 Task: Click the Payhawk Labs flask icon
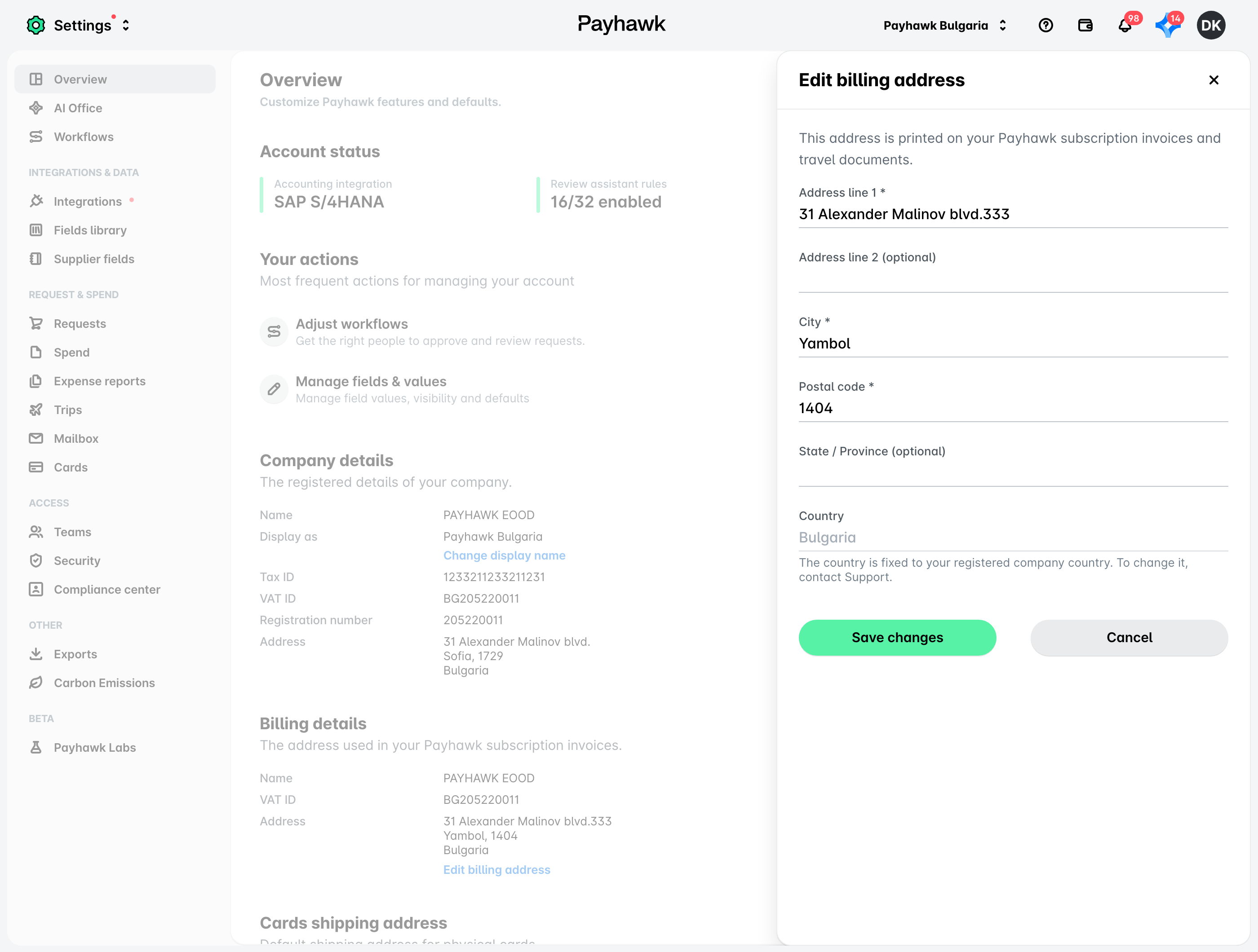pos(36,747)
